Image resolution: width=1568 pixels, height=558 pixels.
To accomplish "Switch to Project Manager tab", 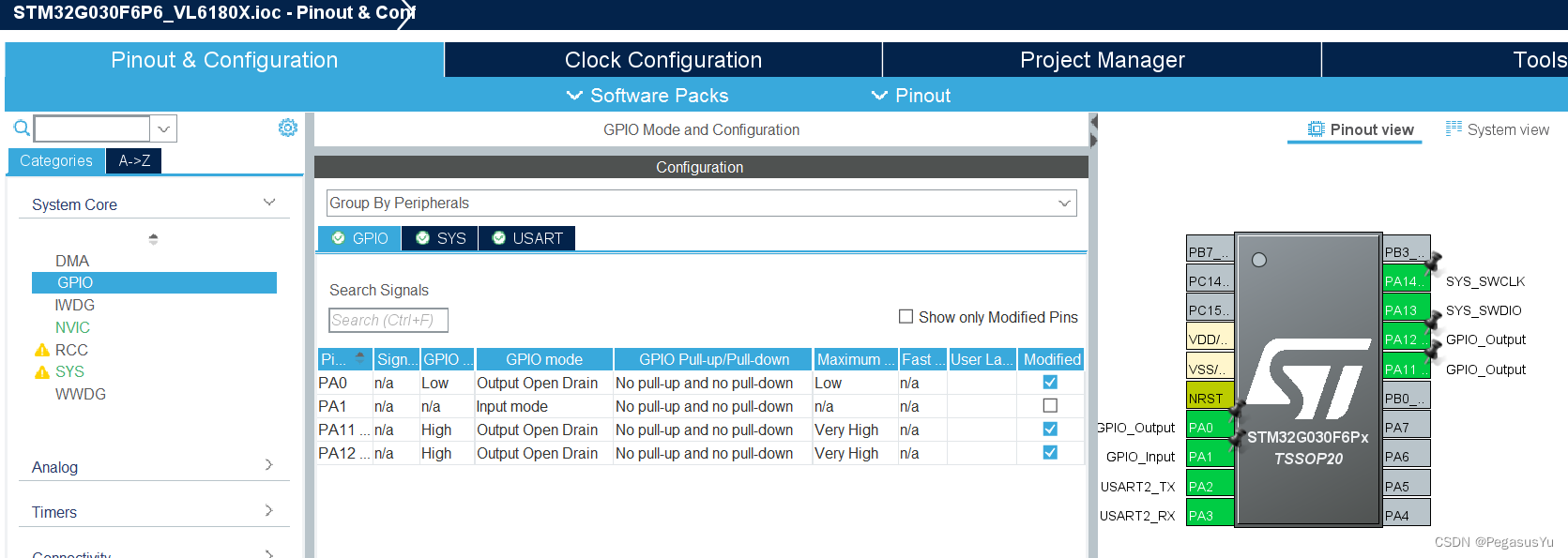I will (1103, 60).
